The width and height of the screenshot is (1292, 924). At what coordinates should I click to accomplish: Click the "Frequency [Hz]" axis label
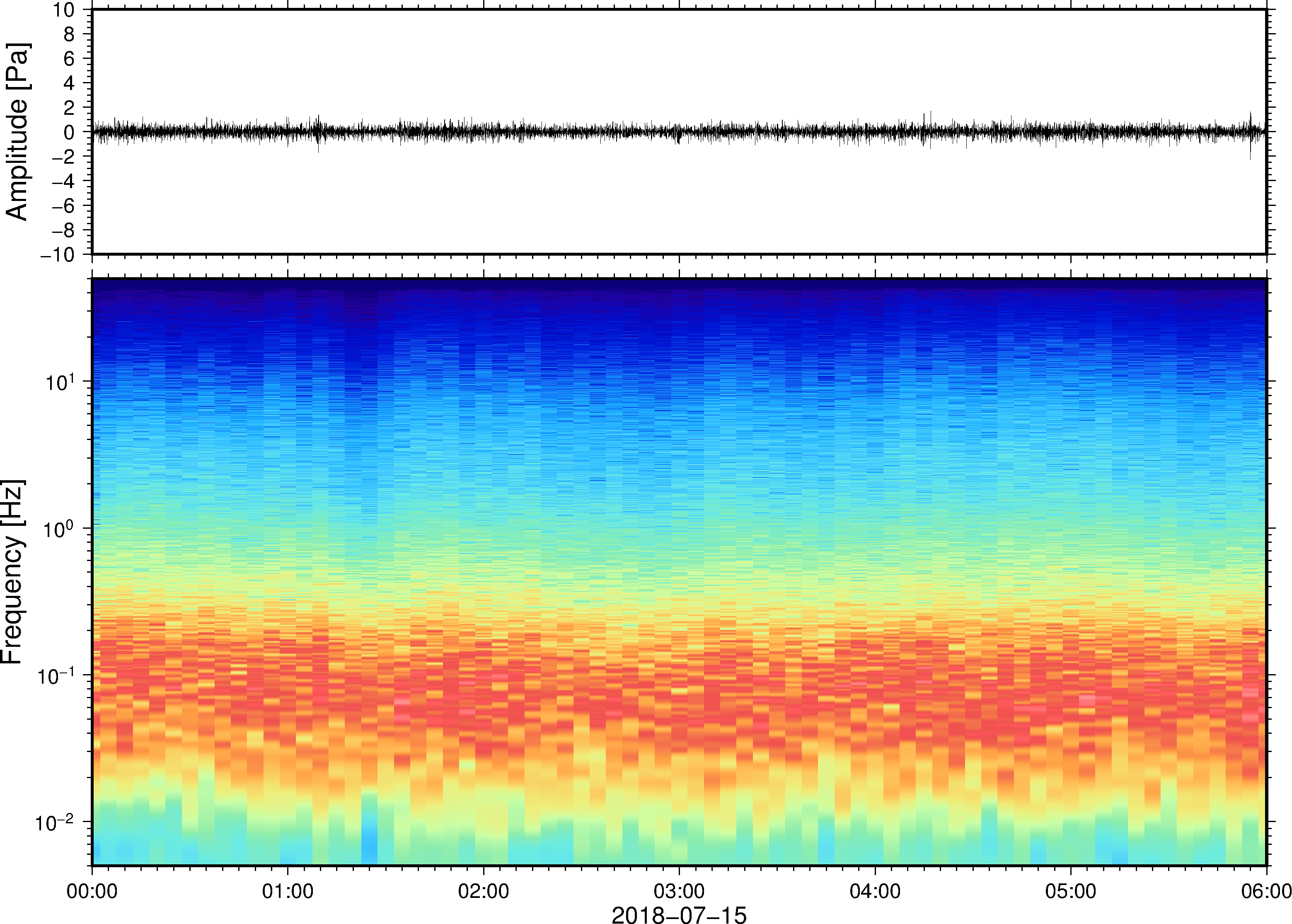click(x=12, y=572)
